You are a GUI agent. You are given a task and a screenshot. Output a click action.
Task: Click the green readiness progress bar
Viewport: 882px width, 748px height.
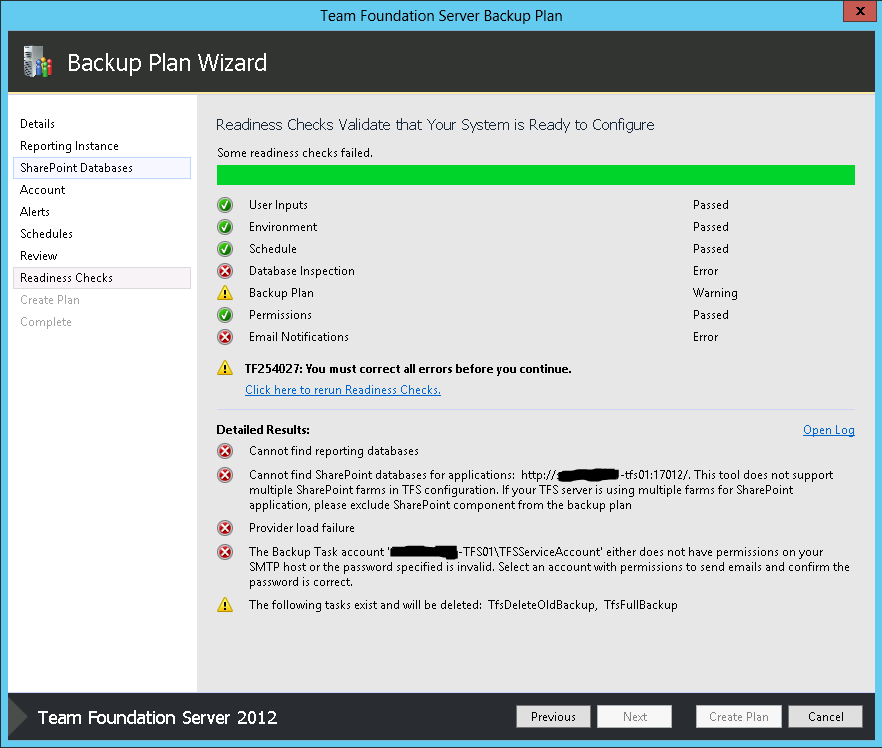tap(535, 176)
